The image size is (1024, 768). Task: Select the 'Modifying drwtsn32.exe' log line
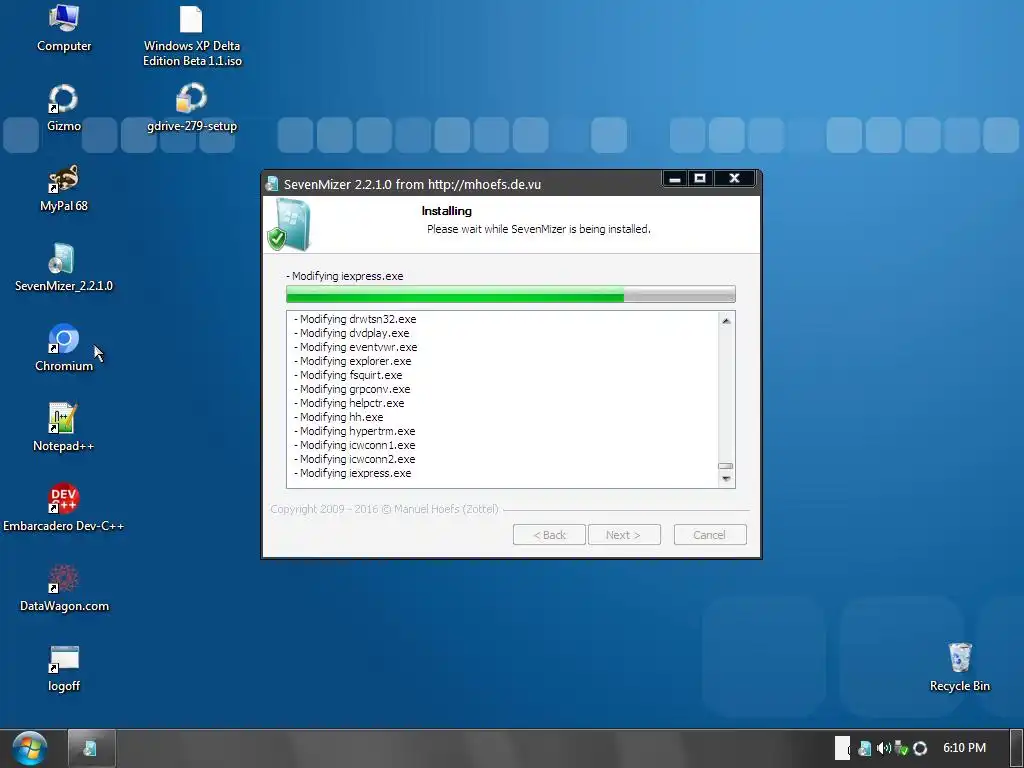coord(355,319)
